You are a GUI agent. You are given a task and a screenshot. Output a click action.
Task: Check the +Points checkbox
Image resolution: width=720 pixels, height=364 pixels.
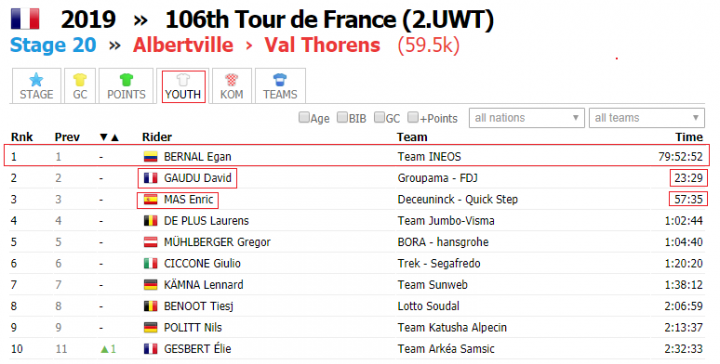point(413,118)
